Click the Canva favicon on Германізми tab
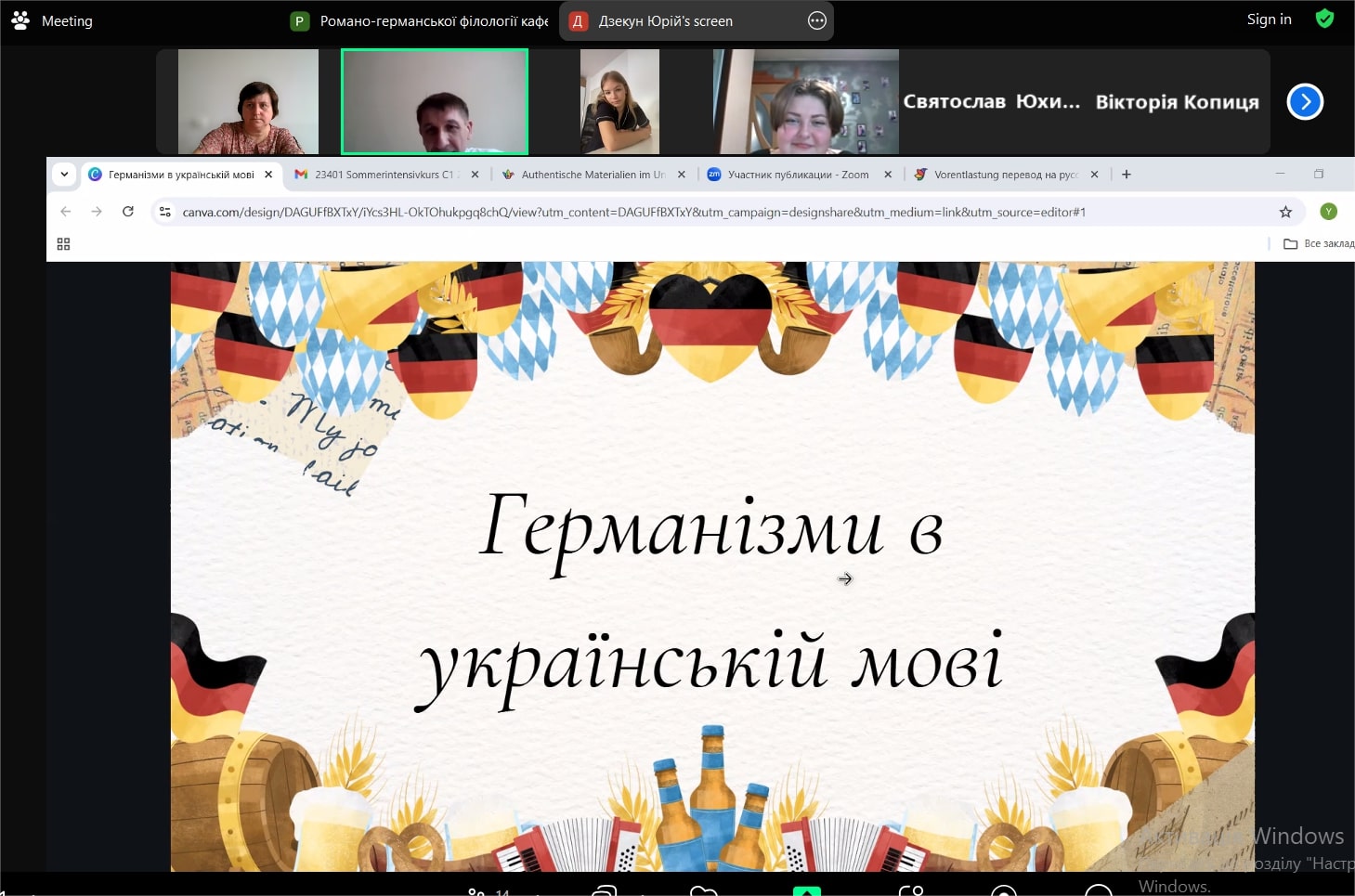 click(x=95, y=175)
